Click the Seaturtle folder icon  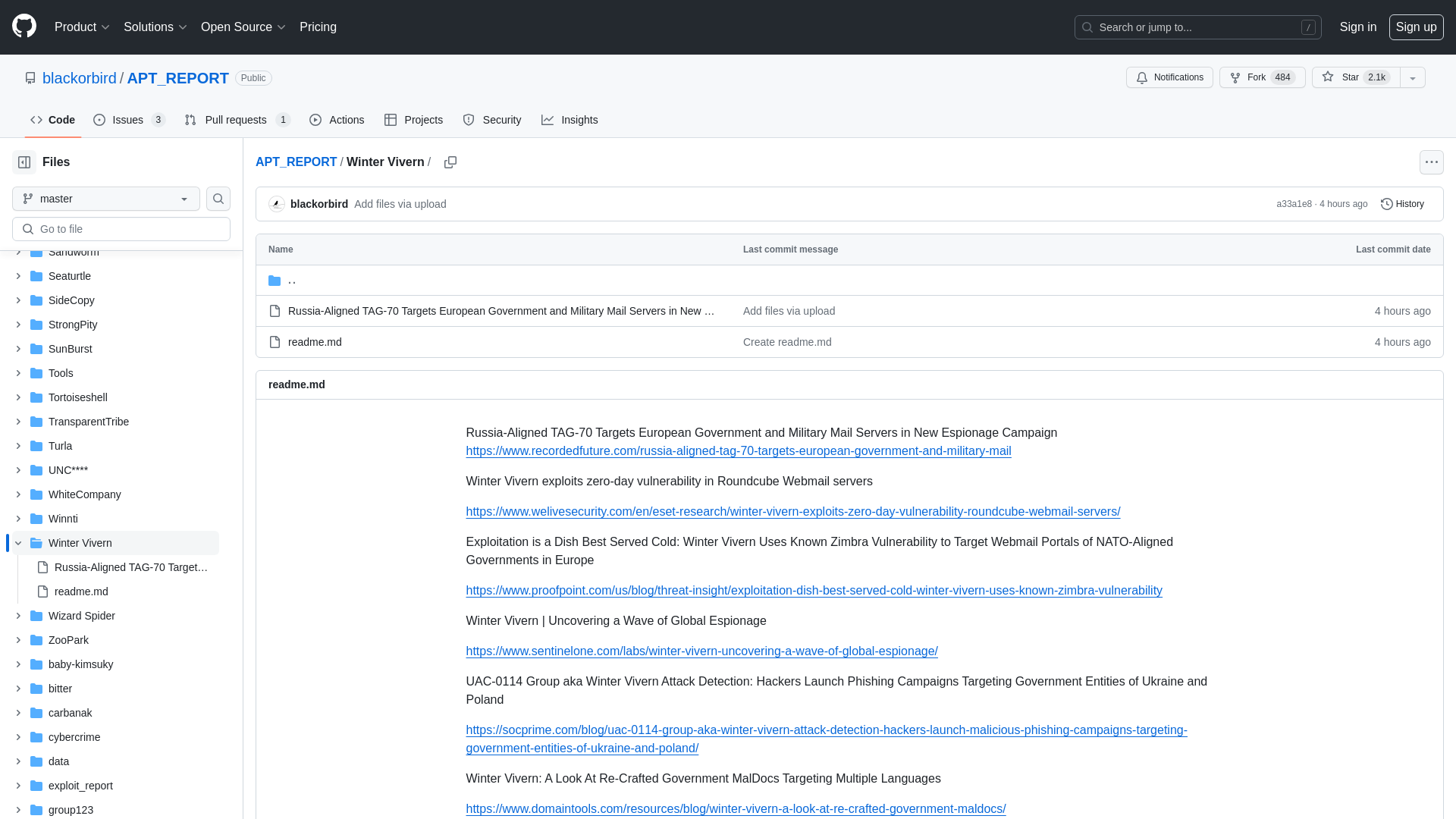pos(36,276)
